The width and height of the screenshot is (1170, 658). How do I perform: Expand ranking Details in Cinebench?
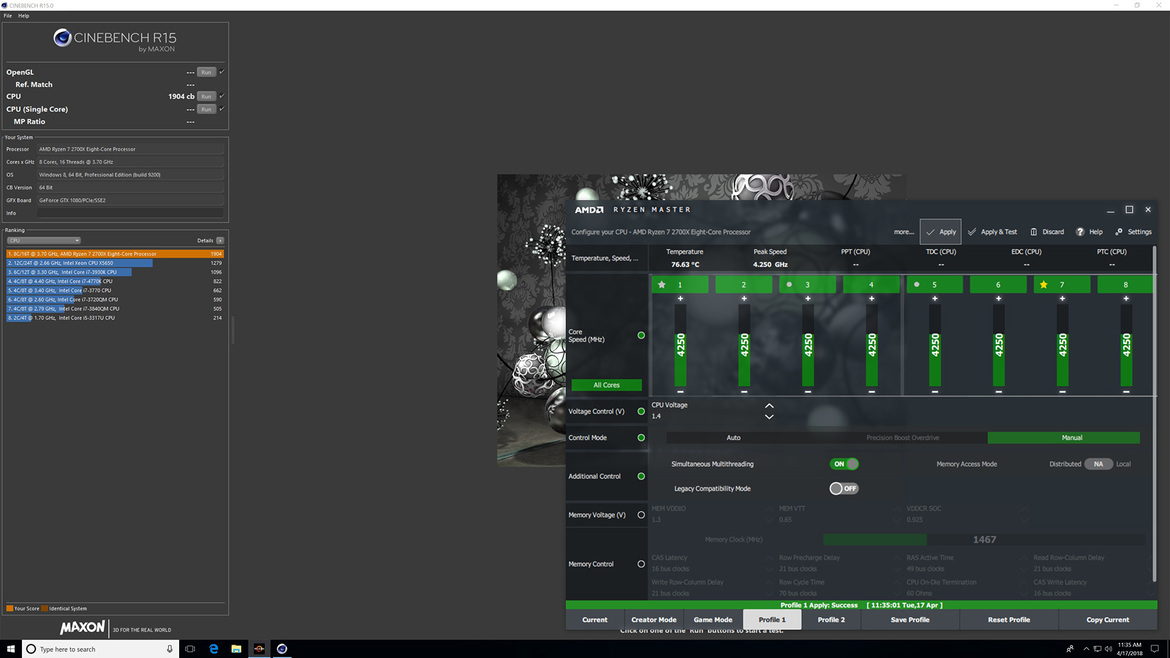[x=220, y=241]
